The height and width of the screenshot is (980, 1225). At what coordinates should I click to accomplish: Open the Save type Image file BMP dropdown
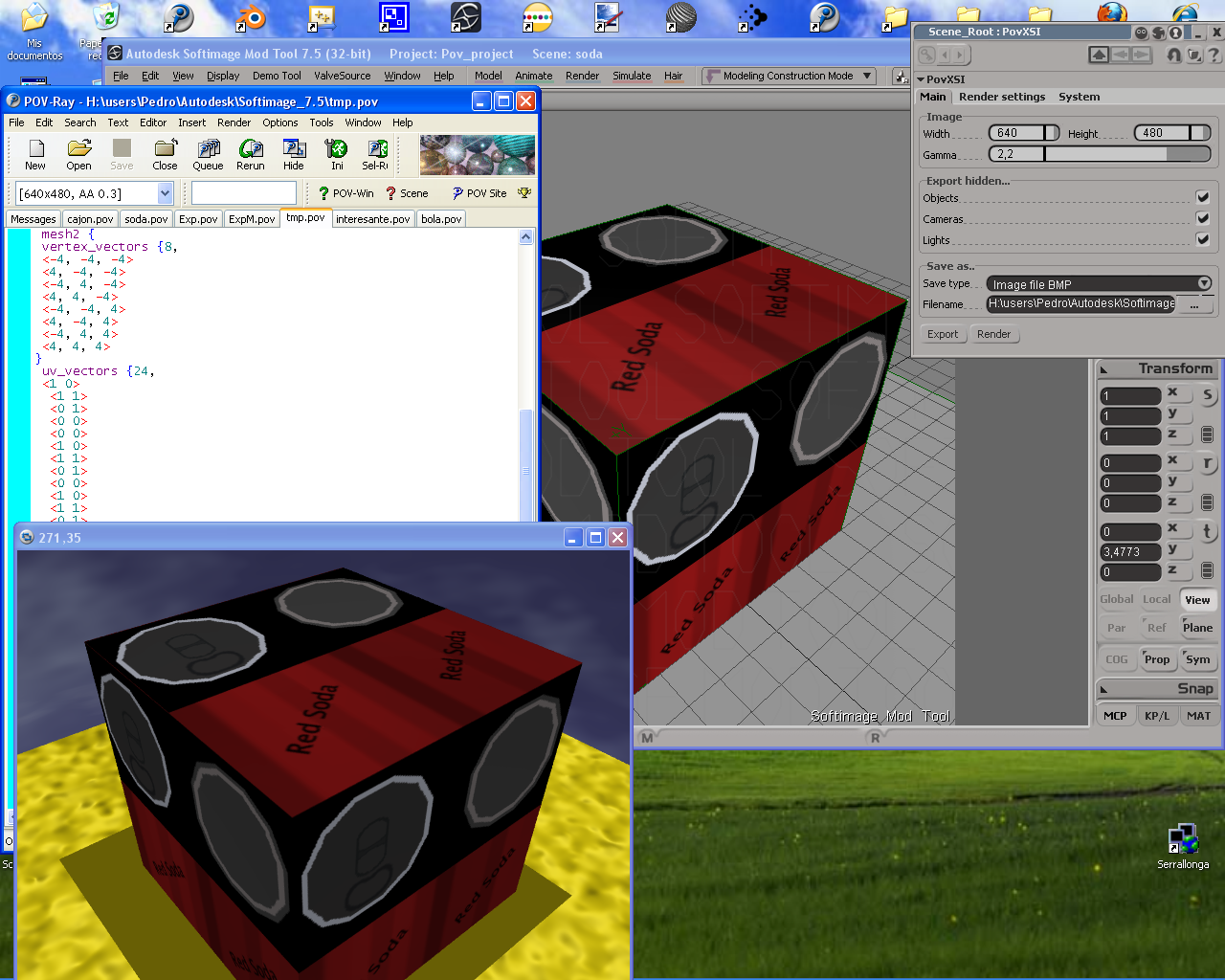coord(1100,283)
